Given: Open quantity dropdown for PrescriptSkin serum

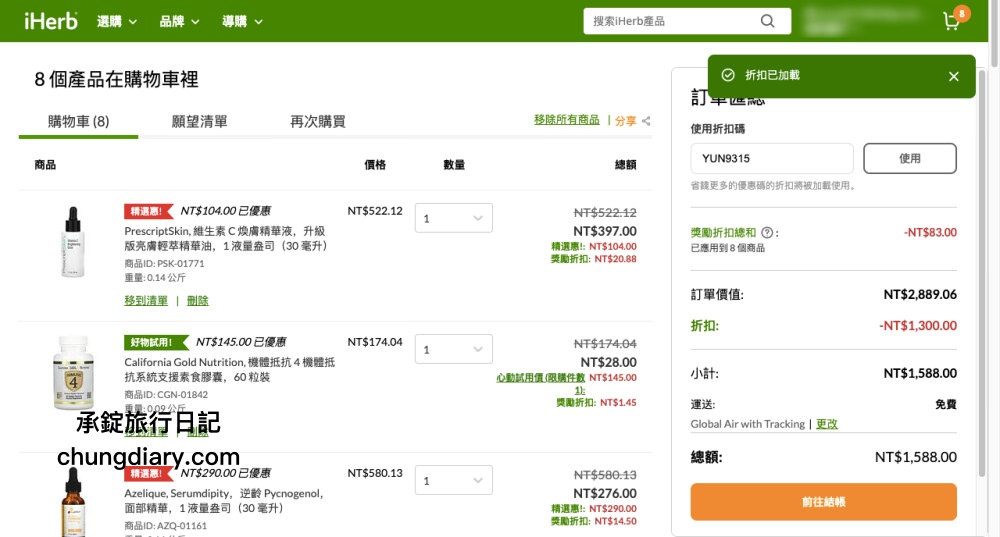Looking at the screenshot, I should click(453, 218).
